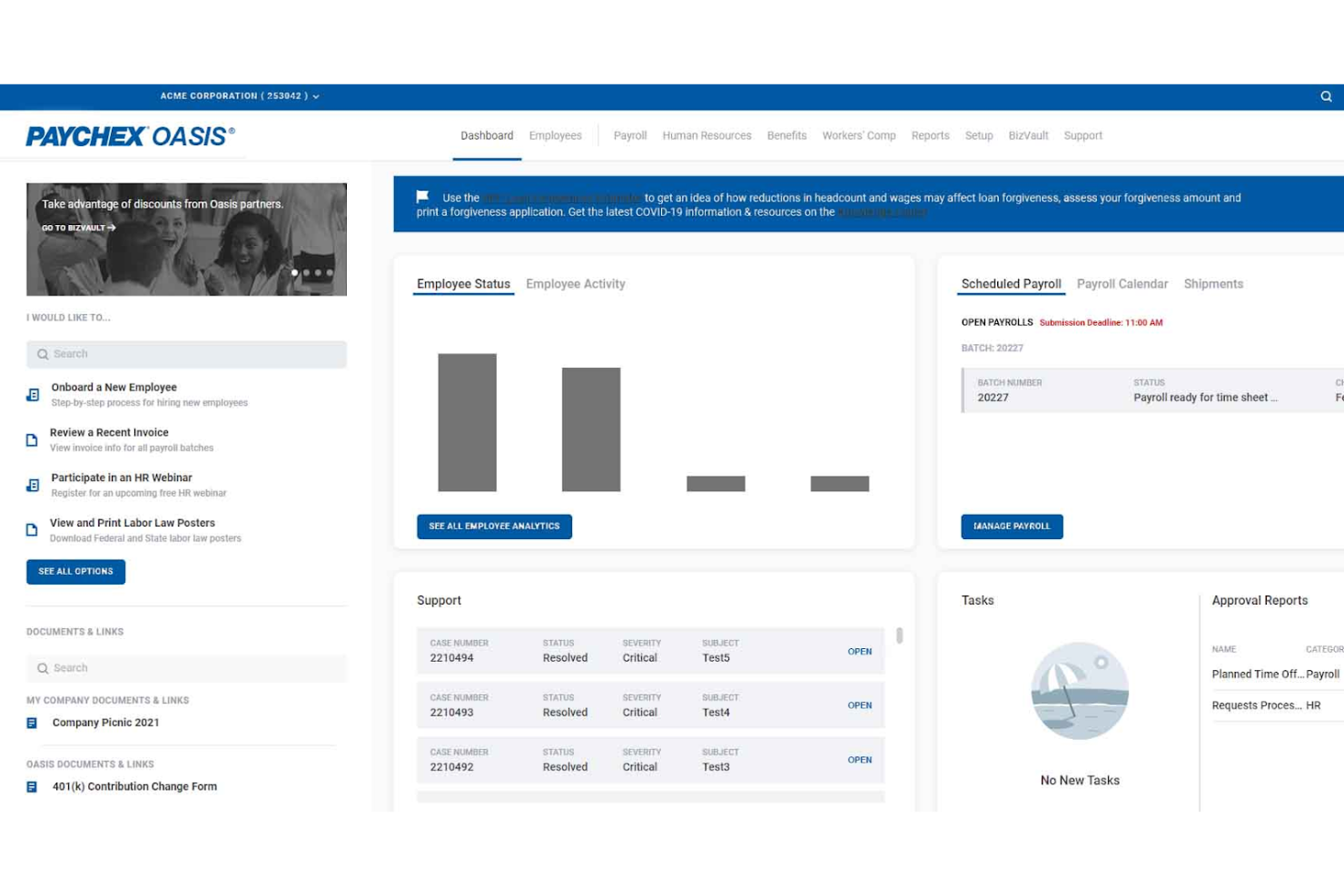This screenshot has width=1344, height=896.
Task: Click the Oasis partners discounts banner image
Action: [186, 240]
